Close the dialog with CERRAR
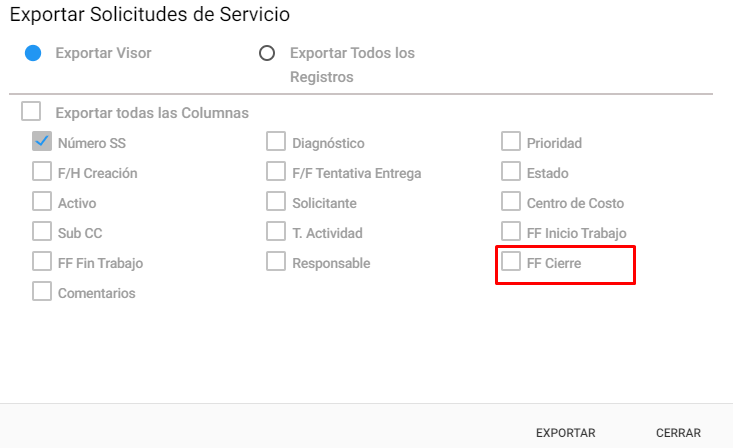 [x=678, y=433]
